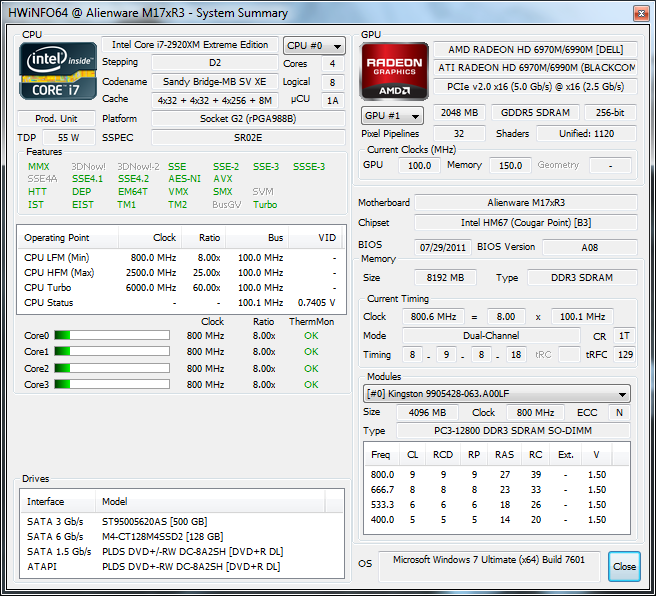Click the Unified: 1120 shaders field
656x596 pixels.
click(587, 133)
